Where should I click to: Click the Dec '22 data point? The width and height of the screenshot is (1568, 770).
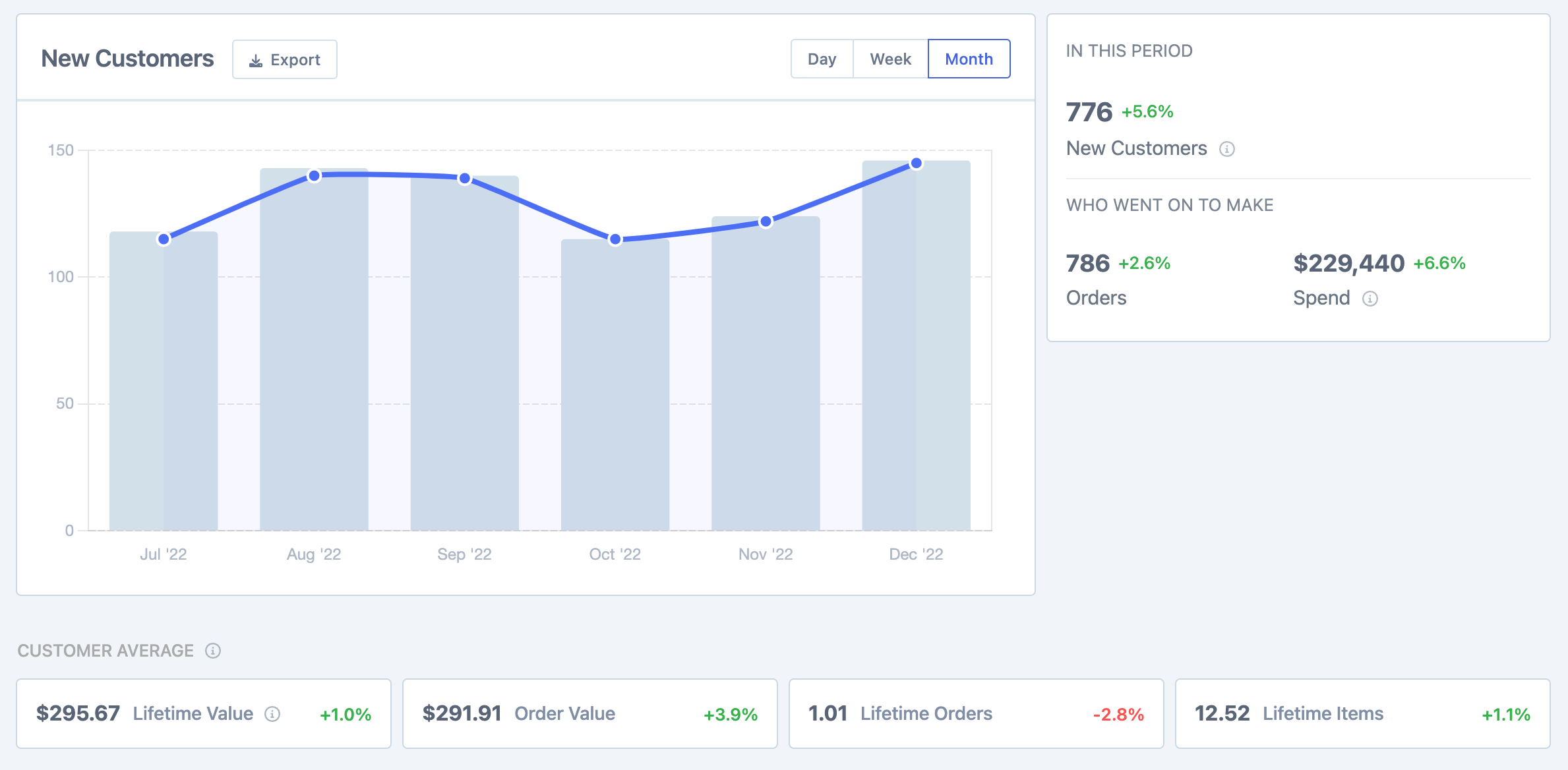917,163
